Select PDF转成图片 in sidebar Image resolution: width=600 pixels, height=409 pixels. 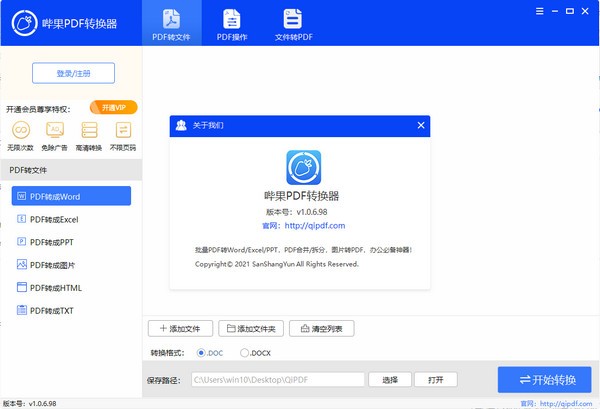pyautogui.click(x=71, y=265)
